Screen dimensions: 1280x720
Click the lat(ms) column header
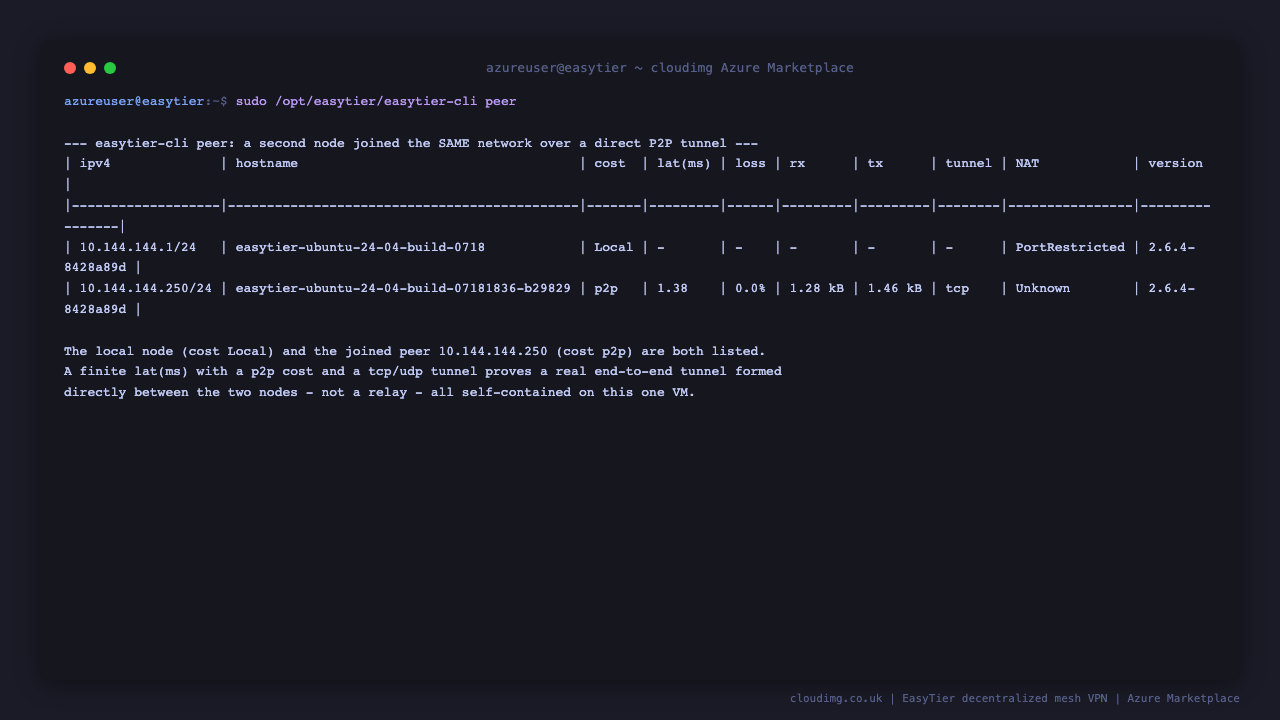(684, 163)
